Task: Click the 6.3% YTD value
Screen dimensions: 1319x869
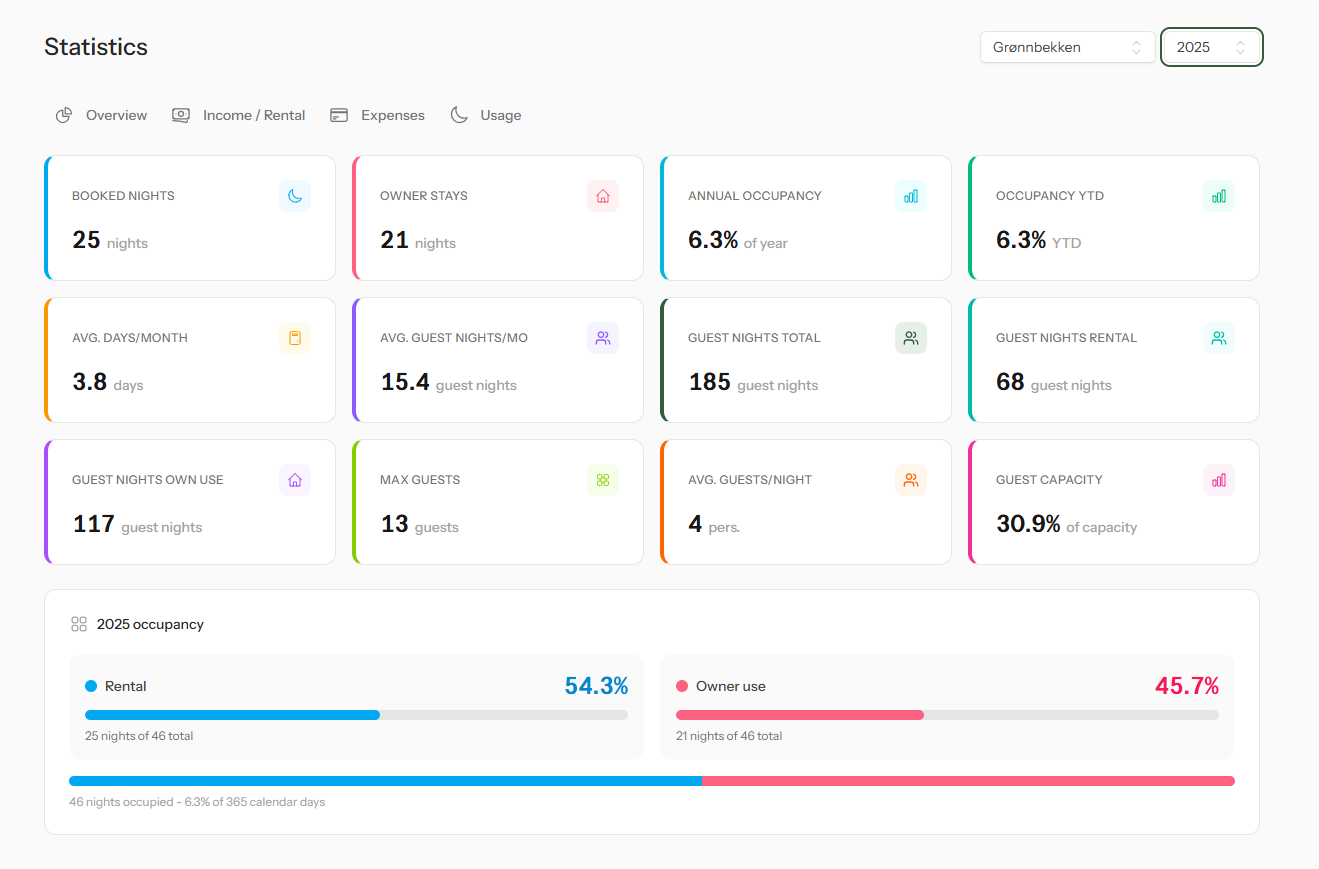Action: pos(1021,240)
